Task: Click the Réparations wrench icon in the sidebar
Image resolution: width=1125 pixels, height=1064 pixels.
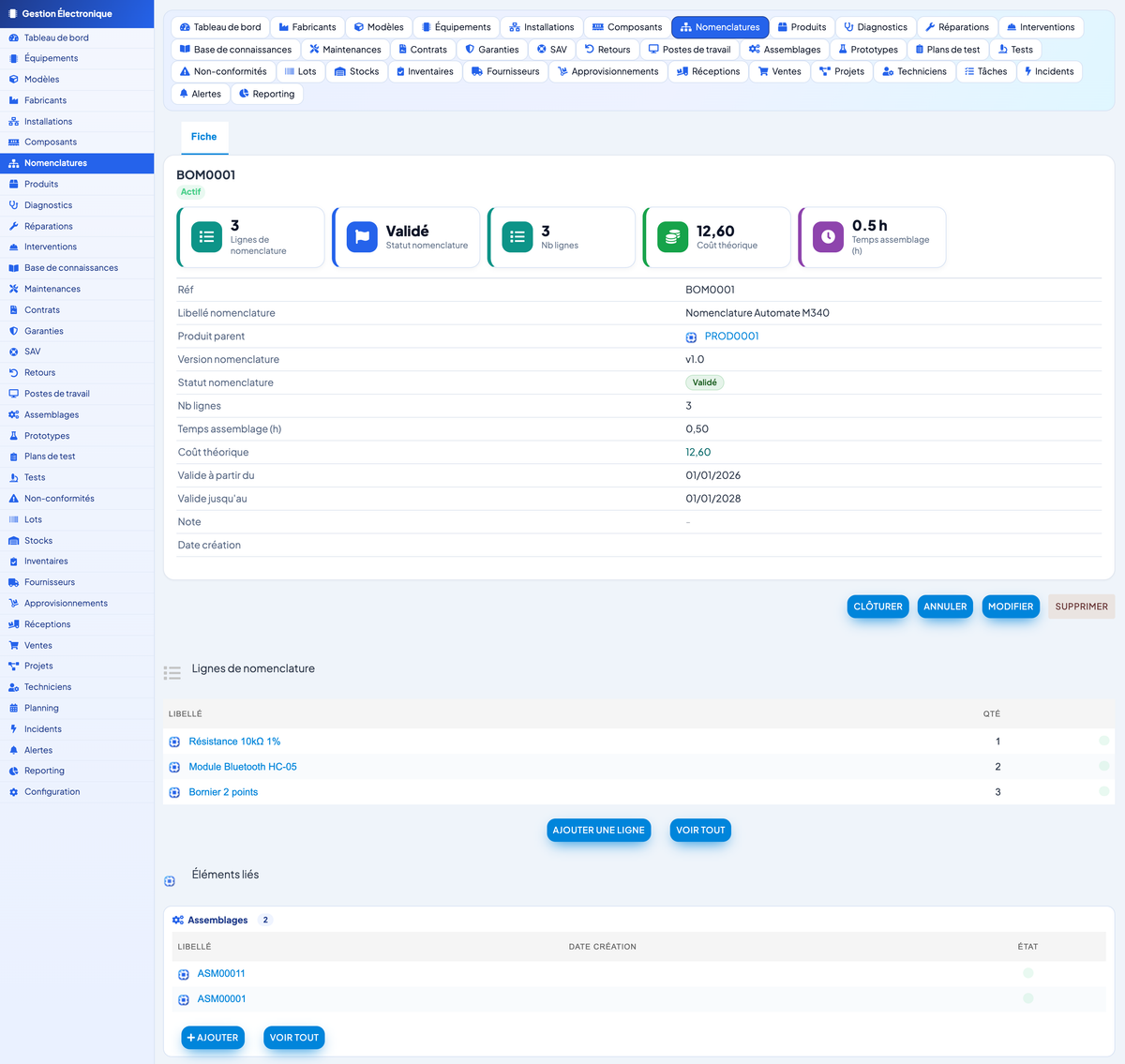Action: click(13, 226)
